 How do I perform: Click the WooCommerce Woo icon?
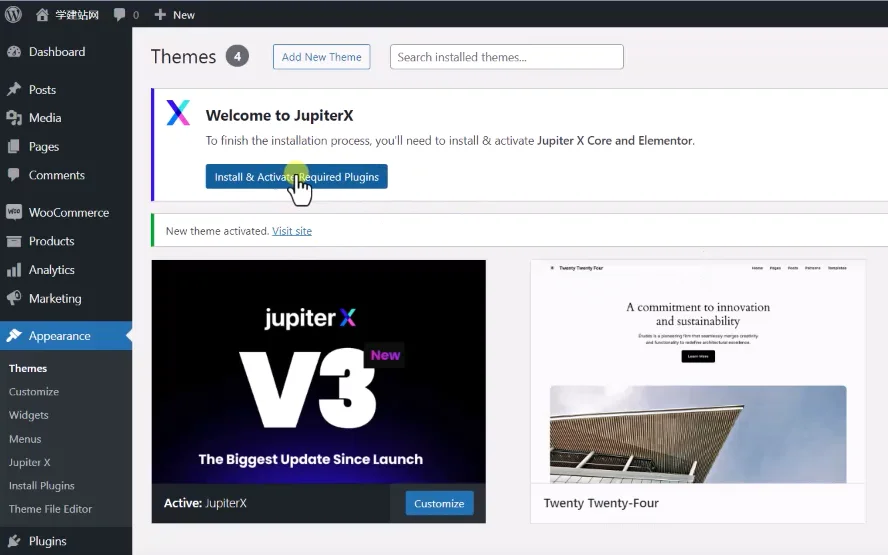[14, 212]
